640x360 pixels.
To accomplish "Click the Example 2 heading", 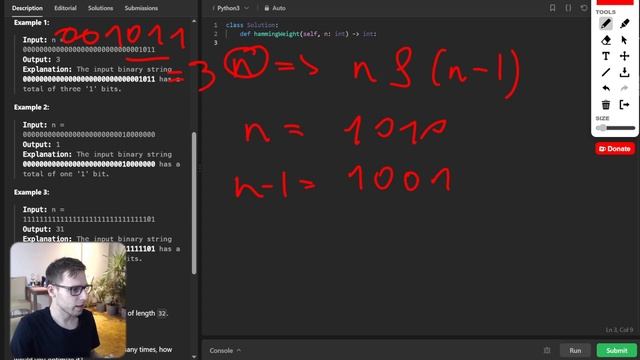I will click(x=31, y=107).
